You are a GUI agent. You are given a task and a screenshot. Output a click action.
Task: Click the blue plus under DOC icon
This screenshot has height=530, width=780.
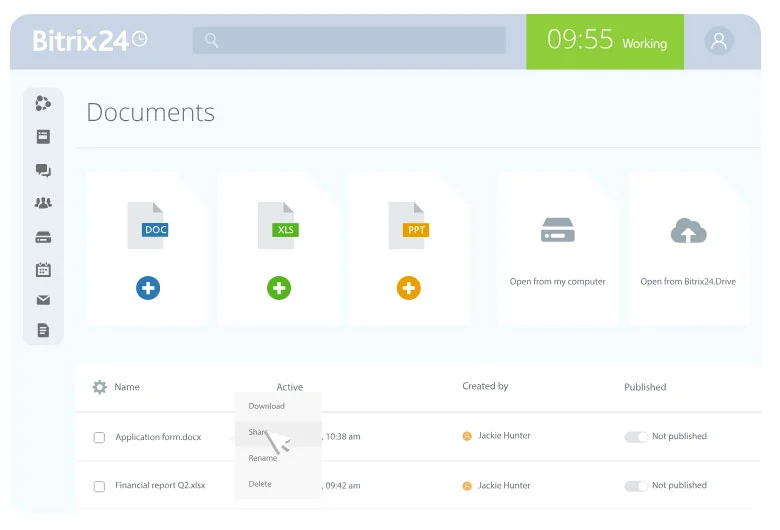tap(148, 289)
